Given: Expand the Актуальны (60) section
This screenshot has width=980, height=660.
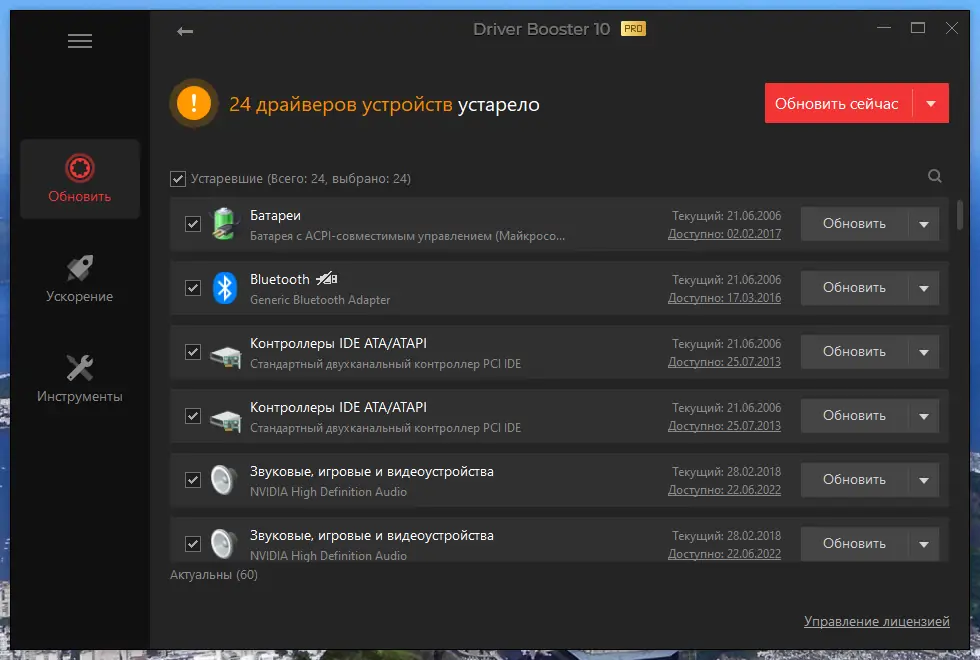Looking at the screenshot, I should [214, 574].
